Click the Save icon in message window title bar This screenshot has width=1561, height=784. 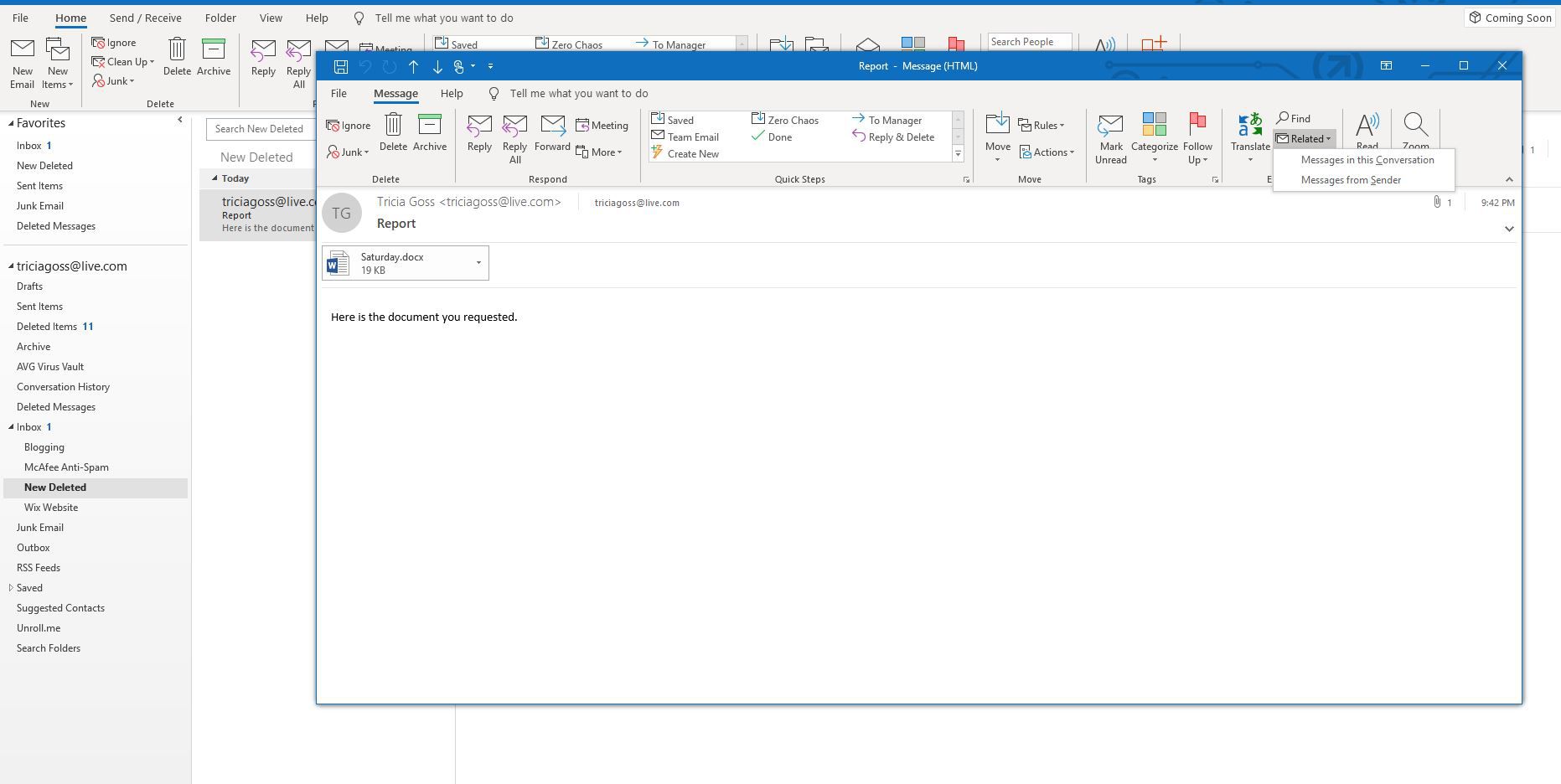tap(340, 66)
